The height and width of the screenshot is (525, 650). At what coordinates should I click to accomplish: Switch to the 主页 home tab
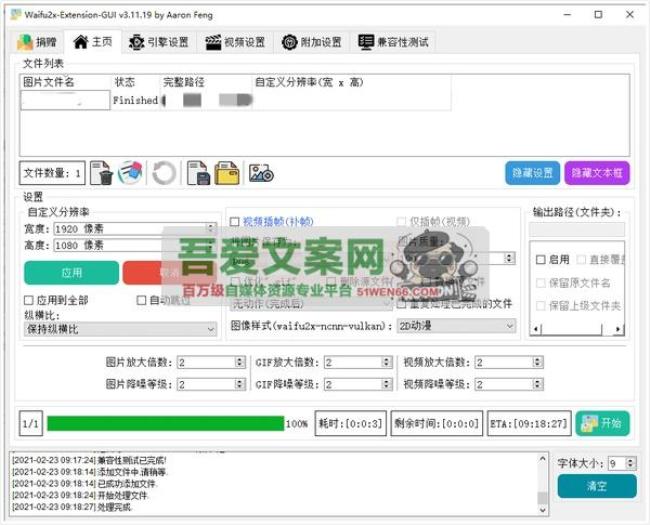(x=93, y=41)
